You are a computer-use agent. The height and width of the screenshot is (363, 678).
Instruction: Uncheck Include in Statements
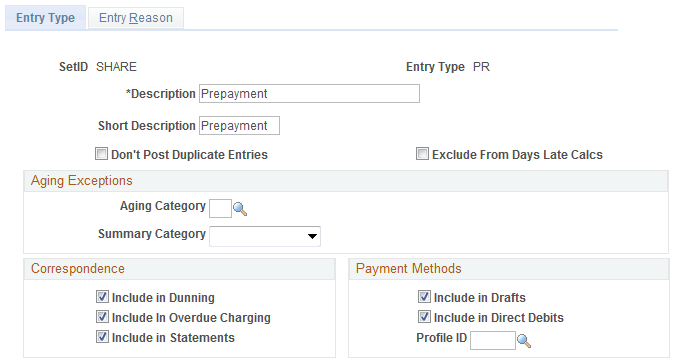click(102, 337)
